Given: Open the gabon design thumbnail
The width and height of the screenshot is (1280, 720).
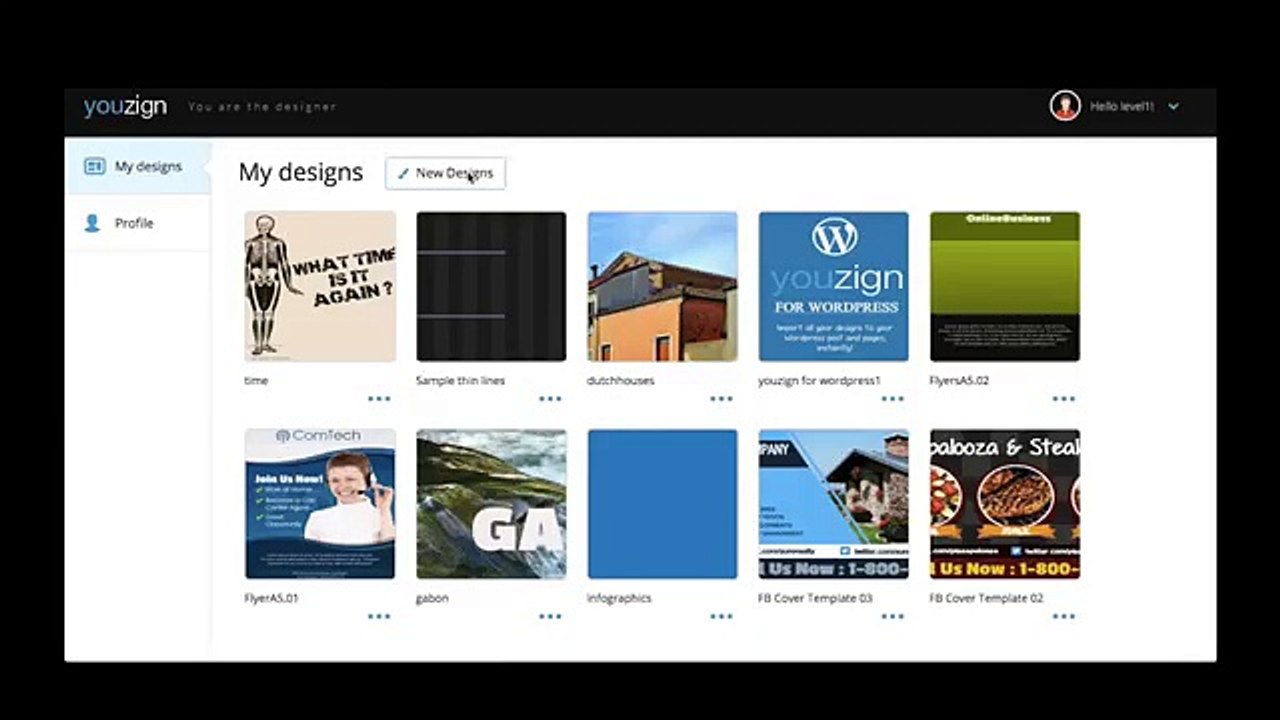Looking at the screenshot, I should [491, 504].
